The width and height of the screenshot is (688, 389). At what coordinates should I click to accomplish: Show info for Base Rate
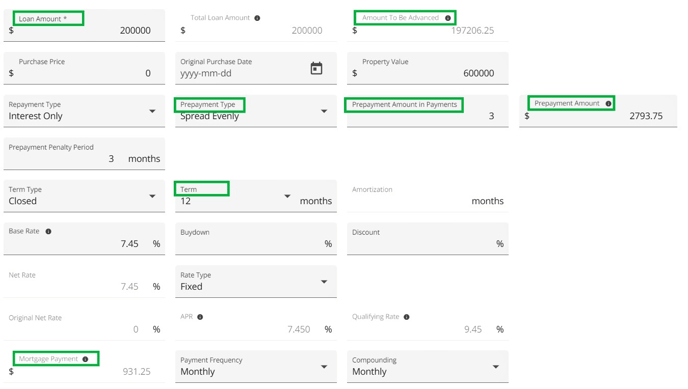(48, 232)
